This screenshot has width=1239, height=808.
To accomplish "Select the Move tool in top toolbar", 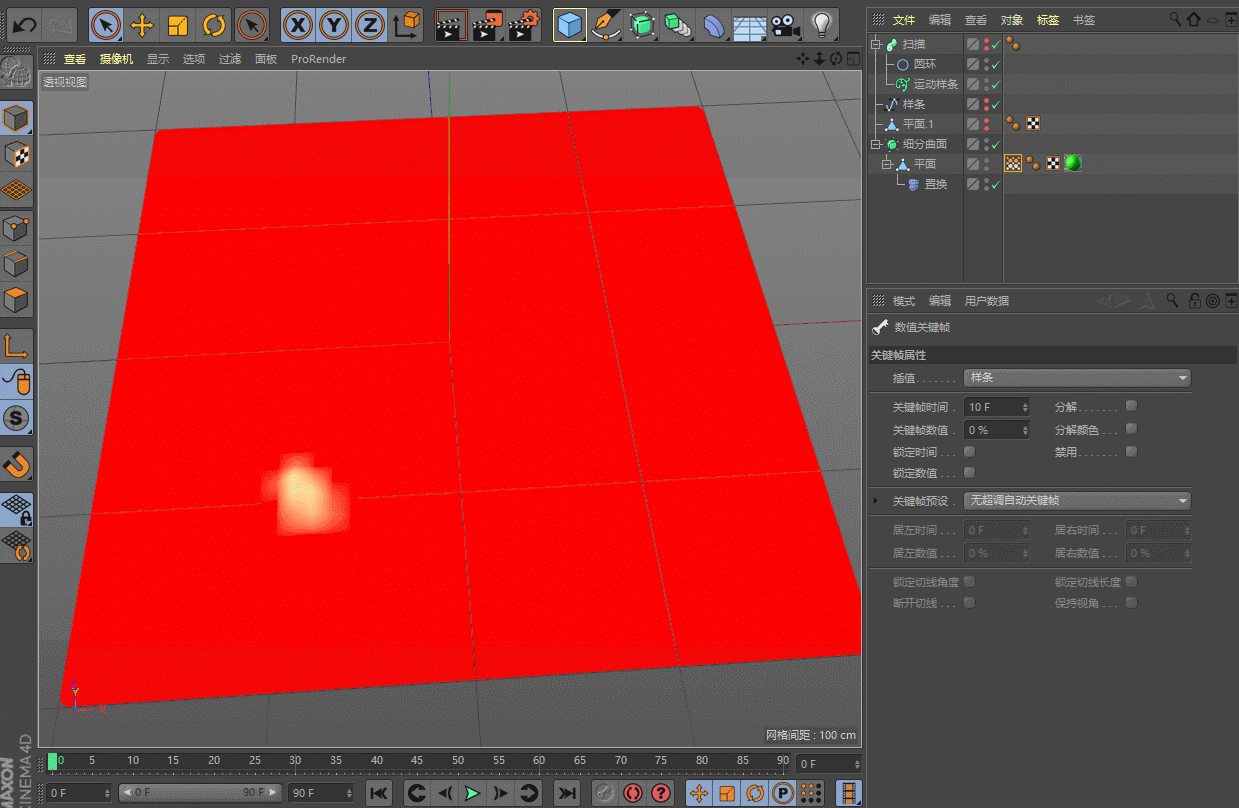I will tap(142, 24).
